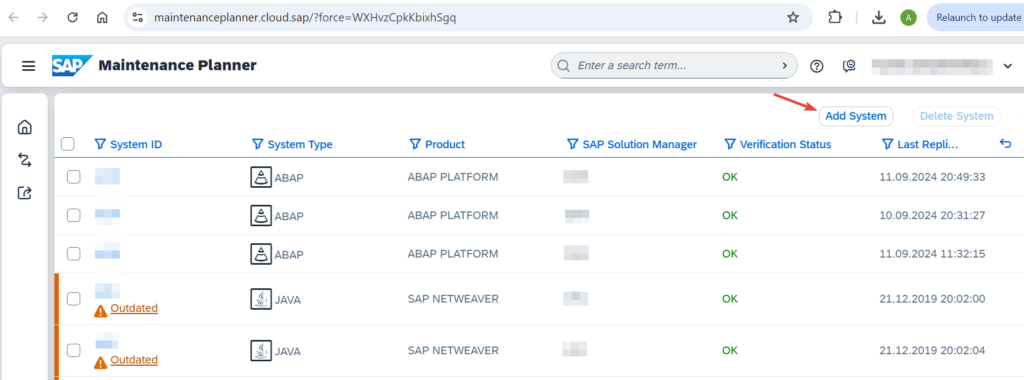This screenshot has width=1024, height=380.
Task: Open site information icon in address bar
Action: point(137,18)
